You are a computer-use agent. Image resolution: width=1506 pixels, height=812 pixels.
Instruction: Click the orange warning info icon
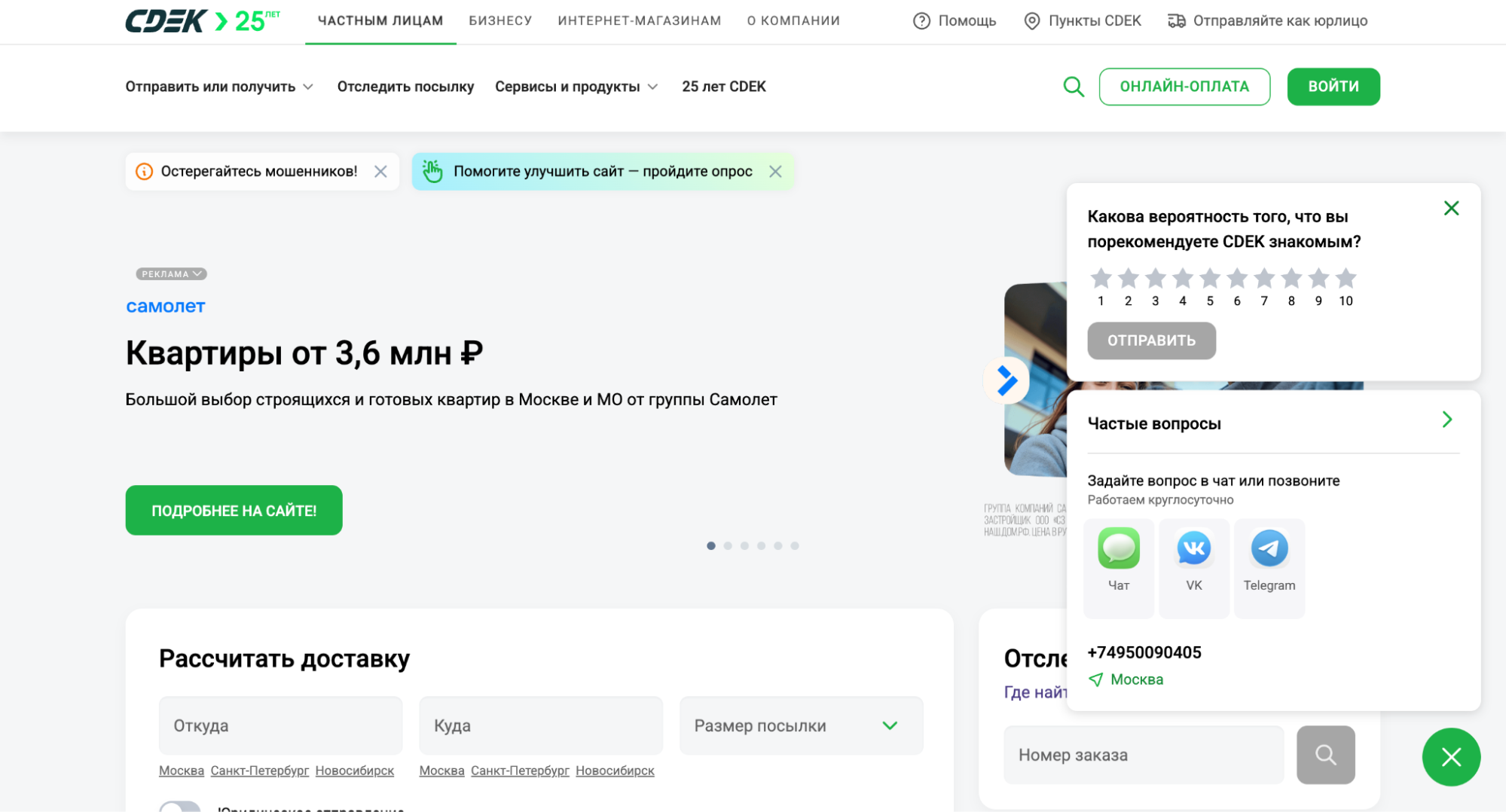click(144, 172)
